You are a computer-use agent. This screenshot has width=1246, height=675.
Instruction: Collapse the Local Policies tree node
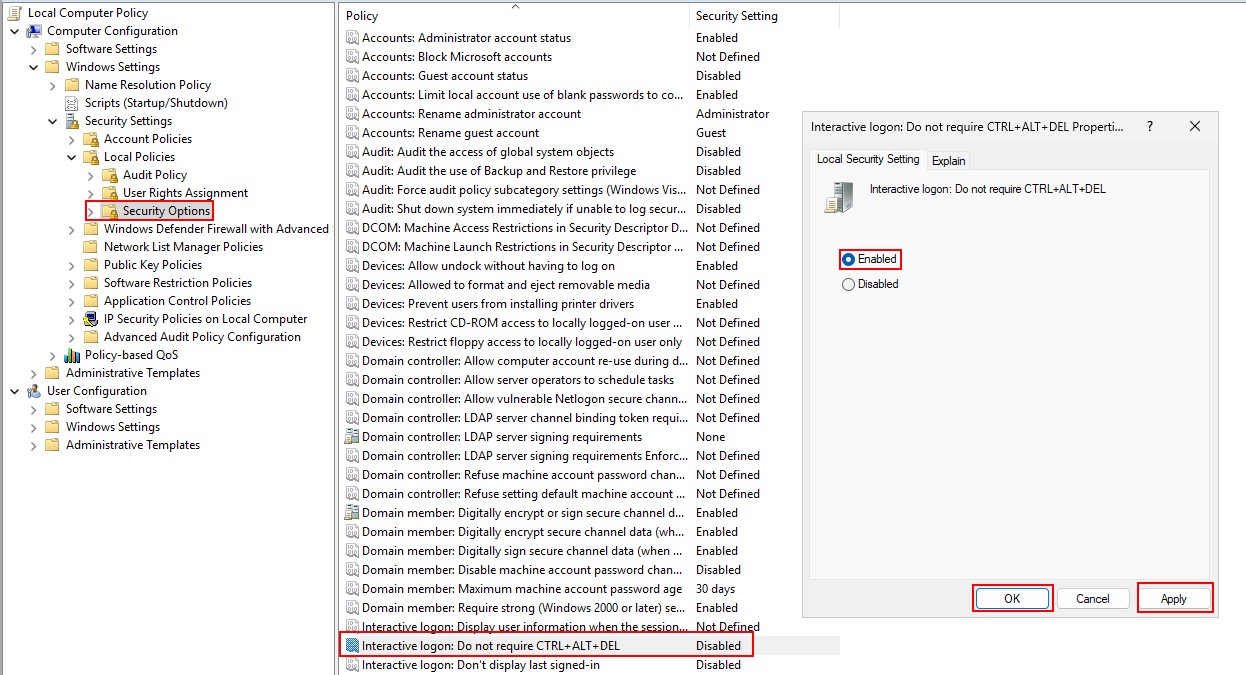pos(72,157)
